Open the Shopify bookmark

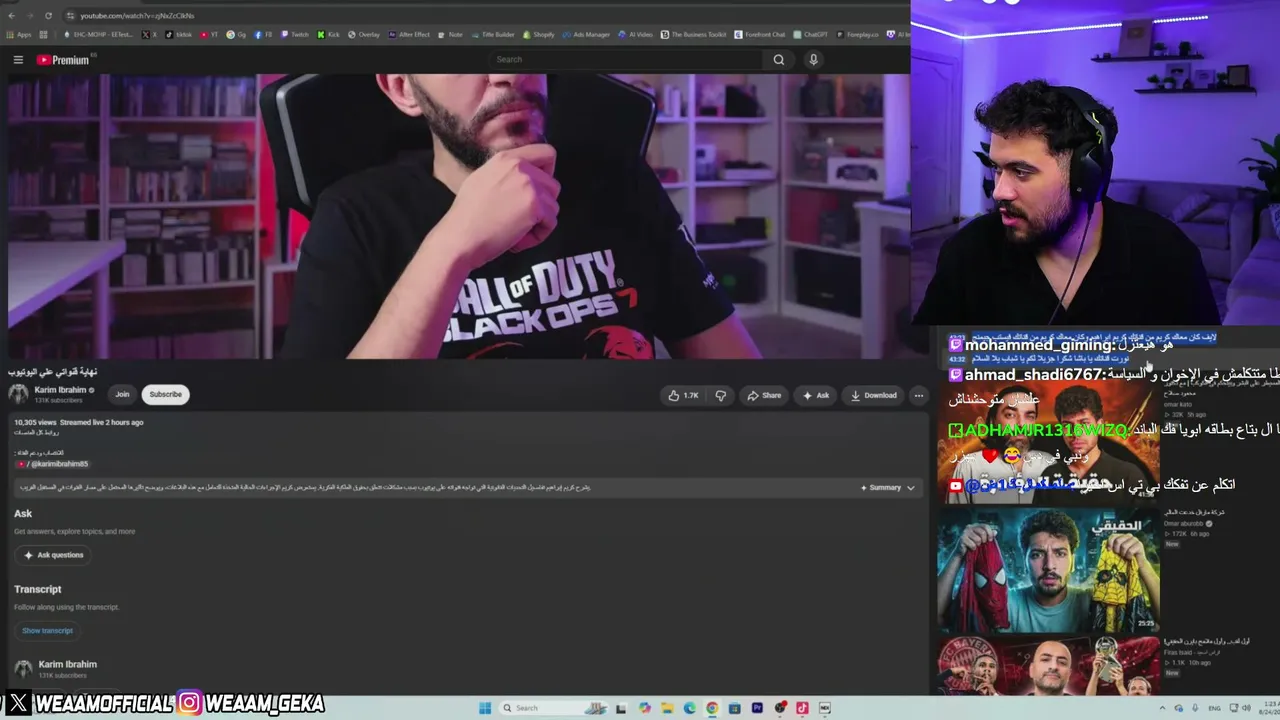[x=538, y=35]
